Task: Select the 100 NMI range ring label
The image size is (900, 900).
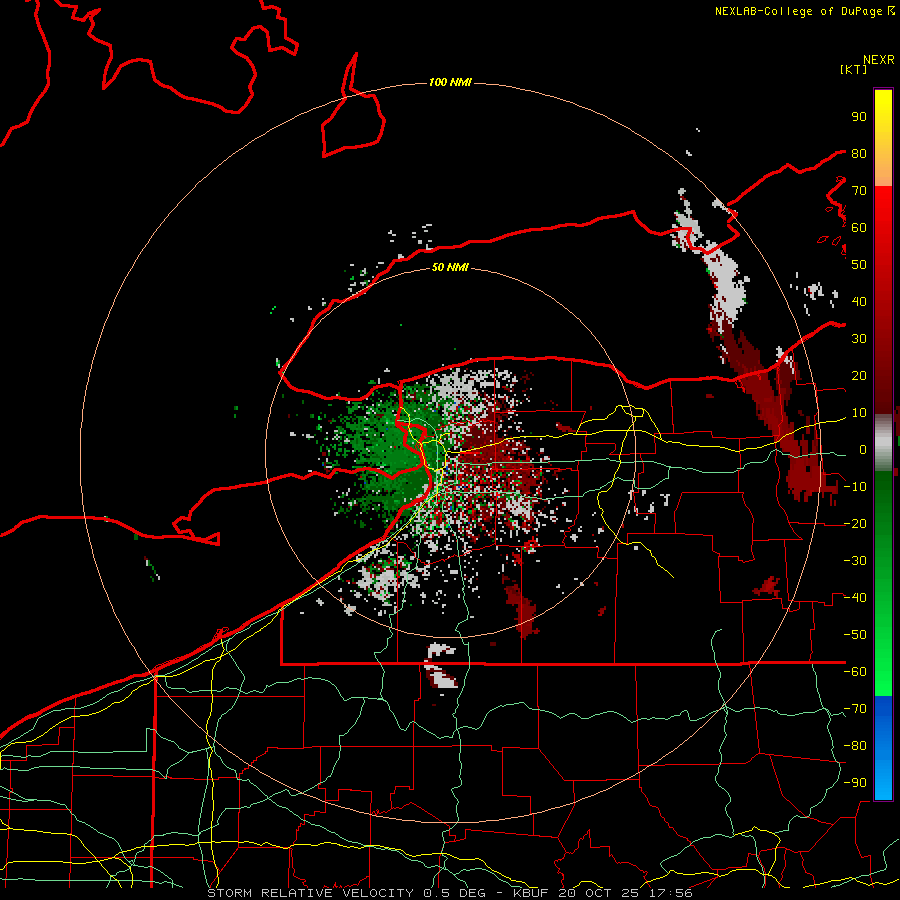Action: coord(450,82)
